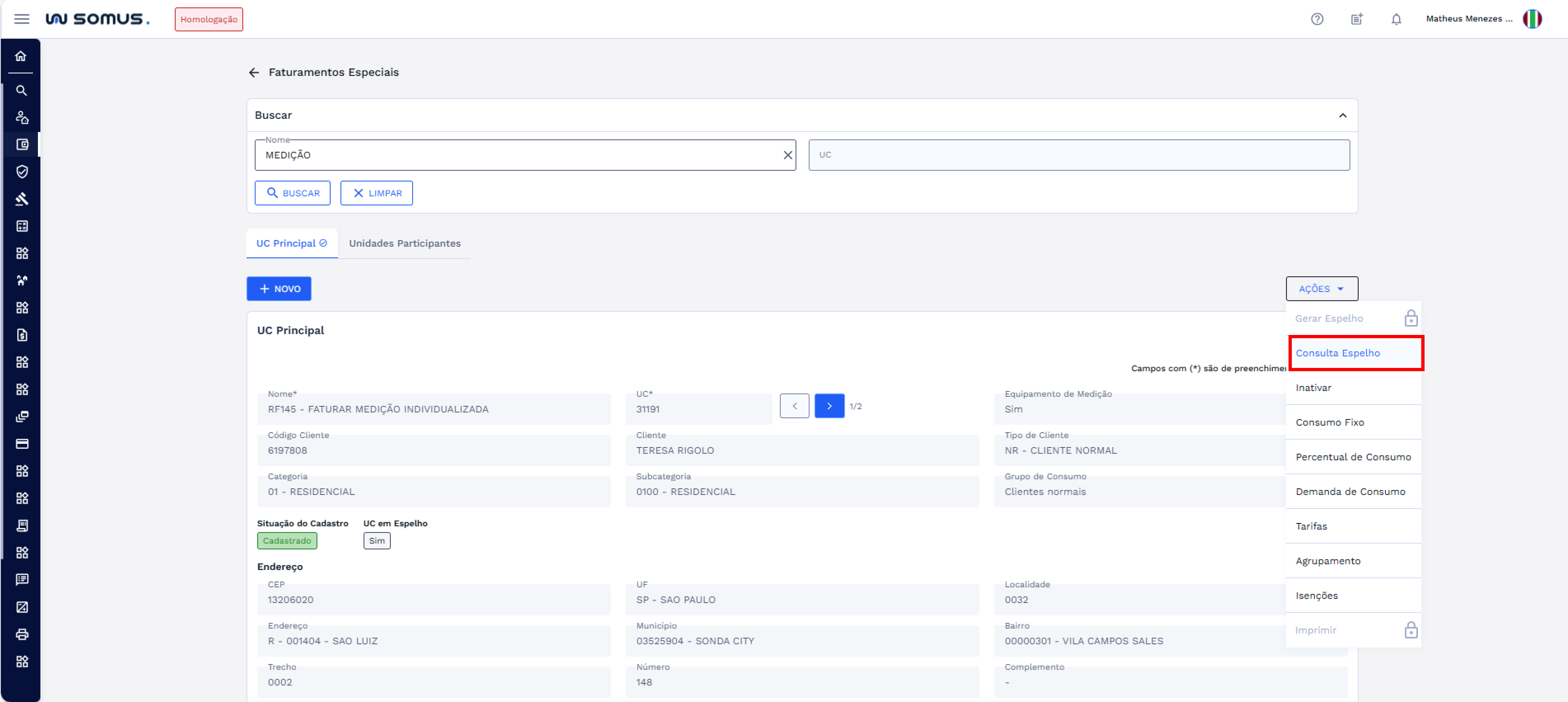1568x702 pixels.
Task: Click the LIMPAR button
Action: click(x=376, y=193)
